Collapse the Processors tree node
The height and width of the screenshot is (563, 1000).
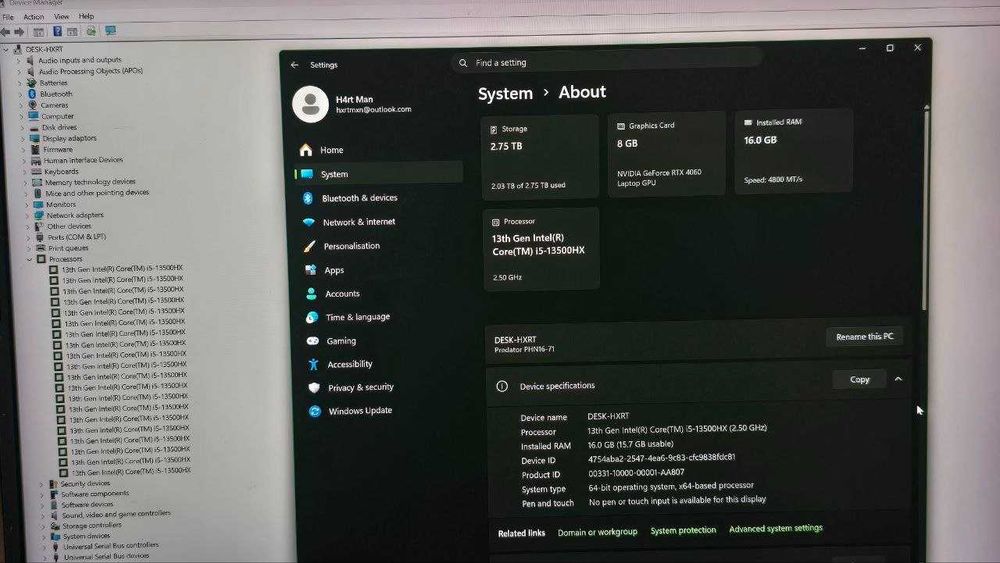coord(29,260)
